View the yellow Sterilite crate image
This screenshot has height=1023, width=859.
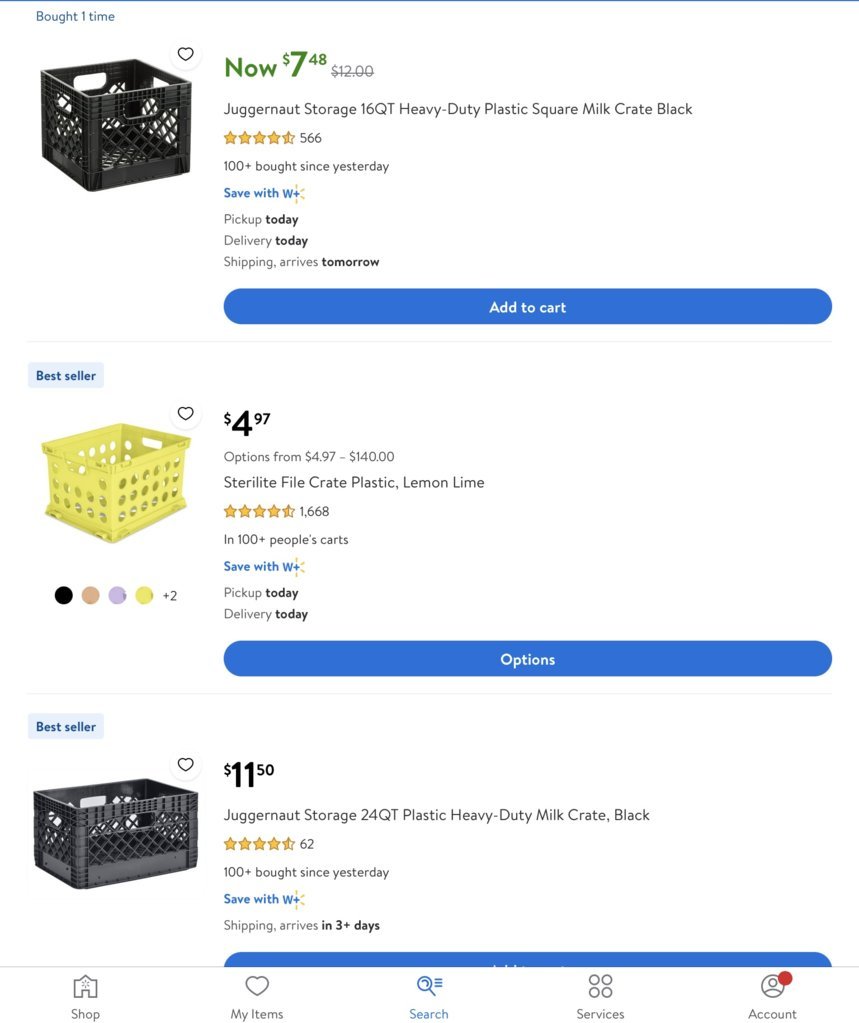(116, 483)
